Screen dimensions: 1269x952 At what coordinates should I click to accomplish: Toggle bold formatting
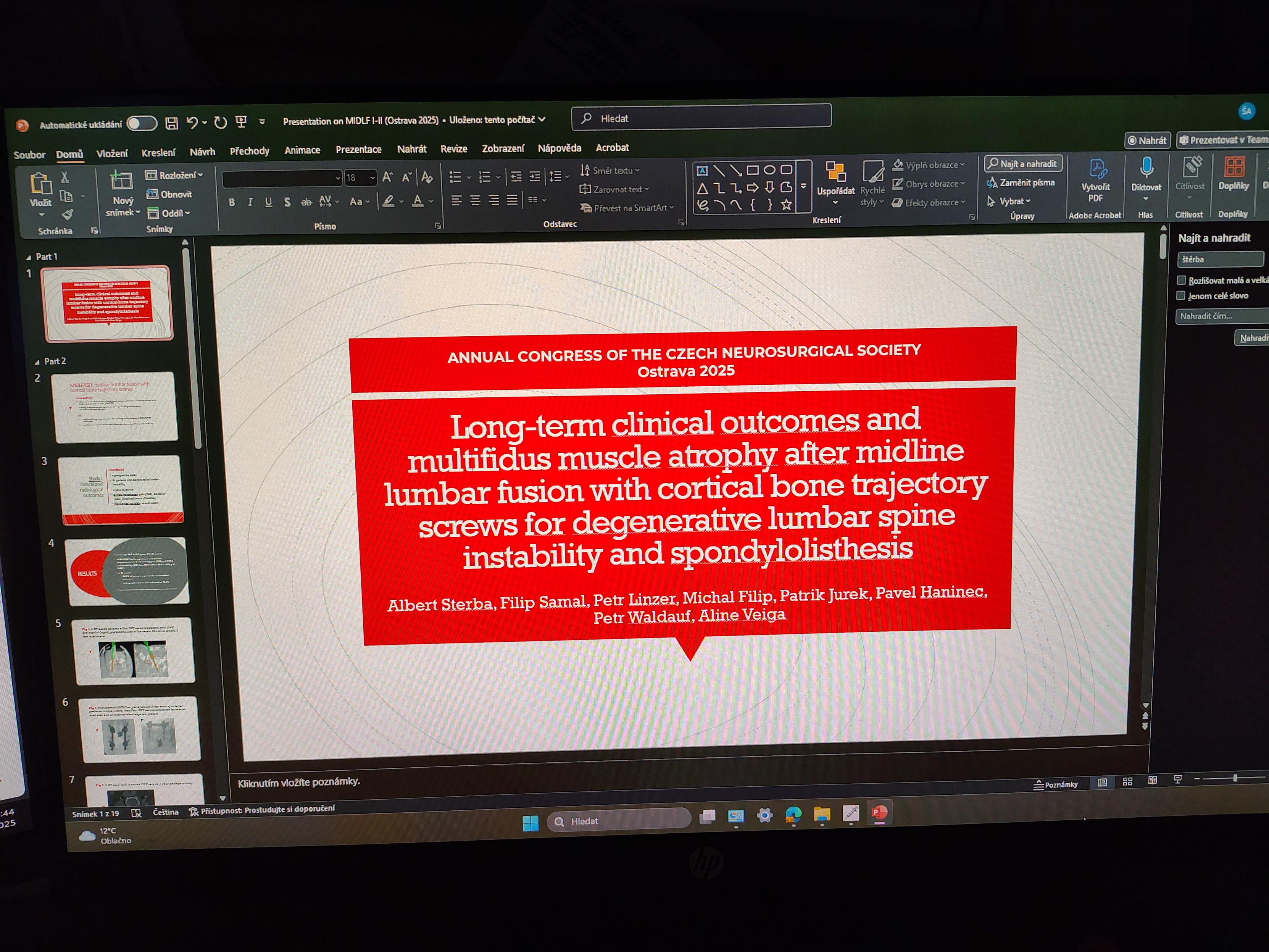232,202
